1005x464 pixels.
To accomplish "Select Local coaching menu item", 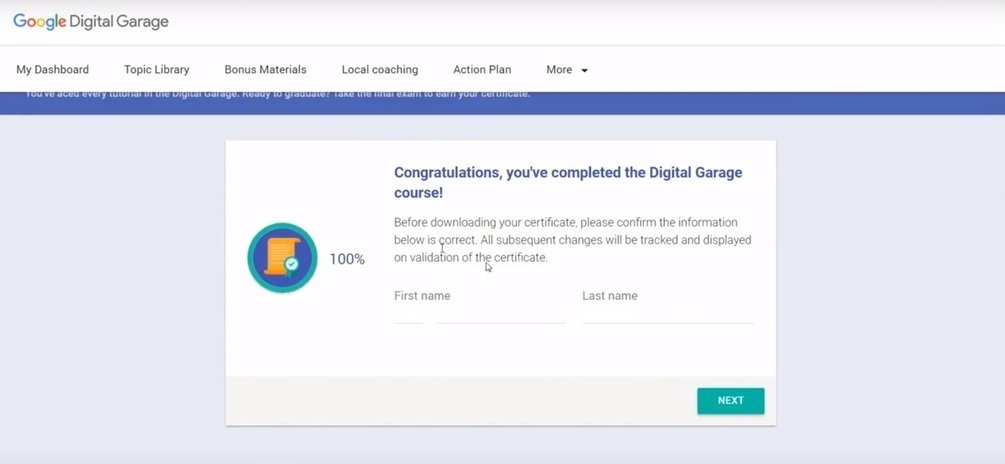I will 379,69.
